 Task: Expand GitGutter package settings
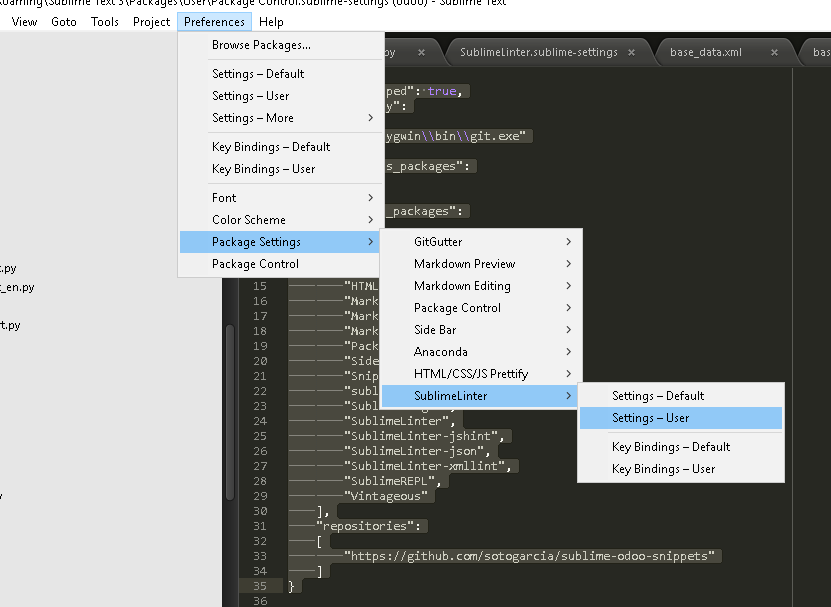(481, 242)
